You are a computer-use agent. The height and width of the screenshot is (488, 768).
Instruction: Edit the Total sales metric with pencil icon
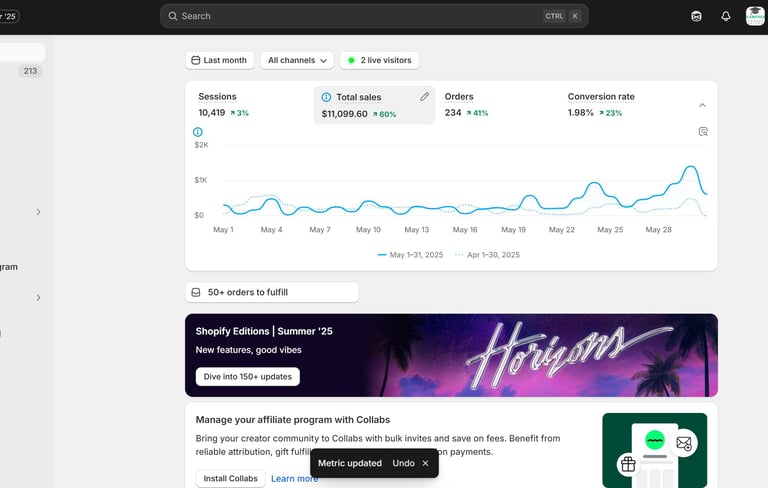425,97
